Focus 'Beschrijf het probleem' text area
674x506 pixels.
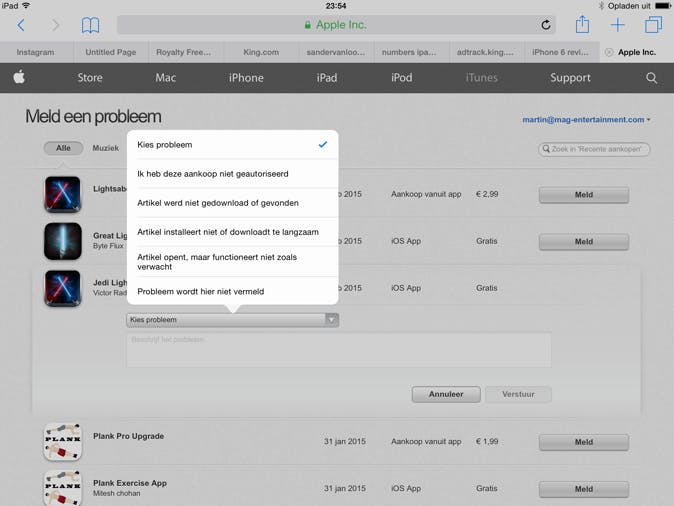(339, 350)
